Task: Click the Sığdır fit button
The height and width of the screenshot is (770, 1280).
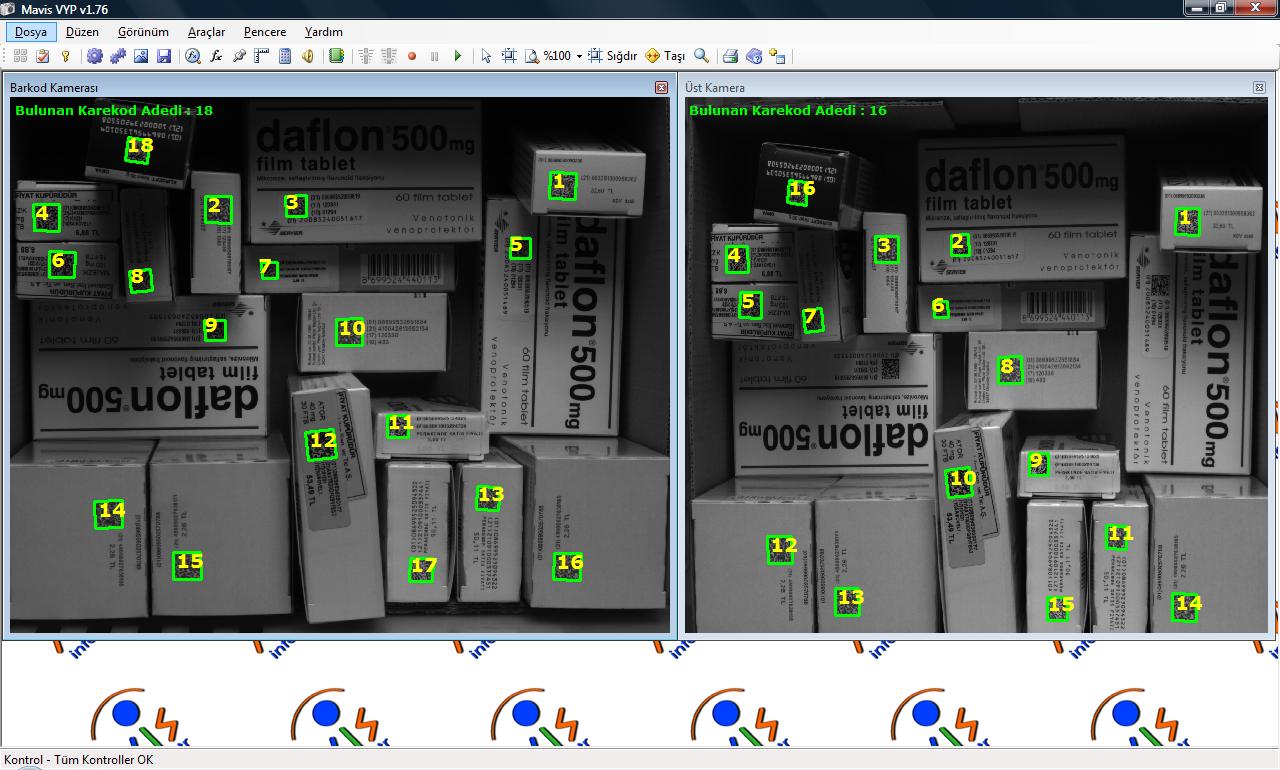Action: click(612, 56)
